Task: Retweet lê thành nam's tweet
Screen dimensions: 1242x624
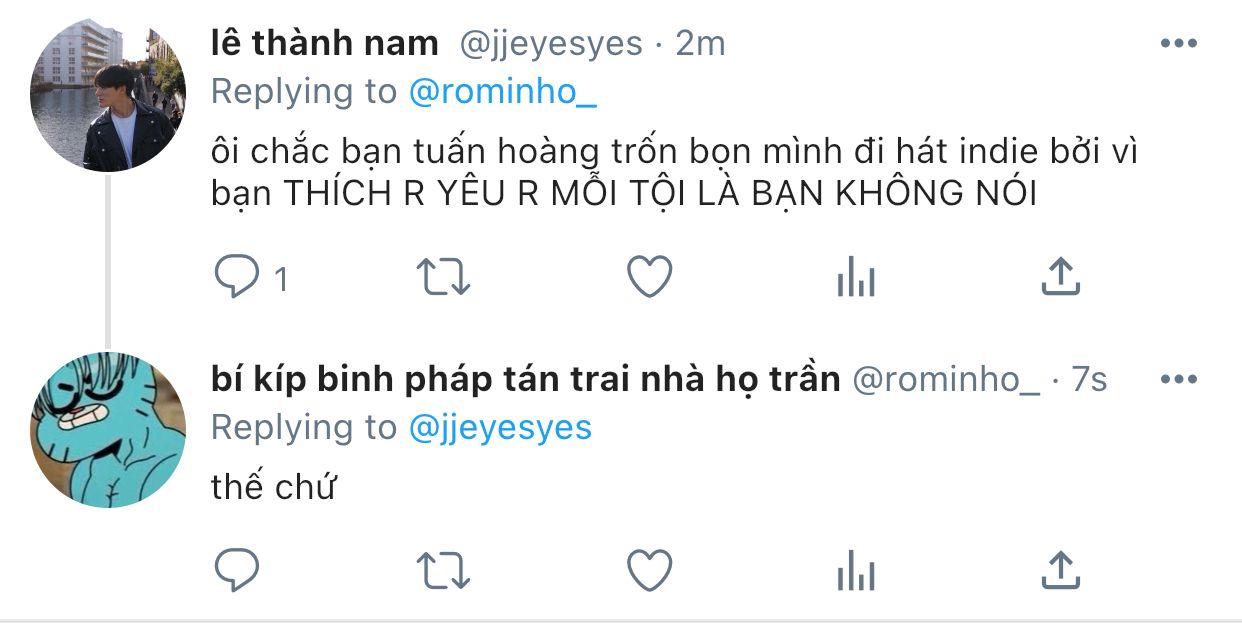Action: [442, 277]
